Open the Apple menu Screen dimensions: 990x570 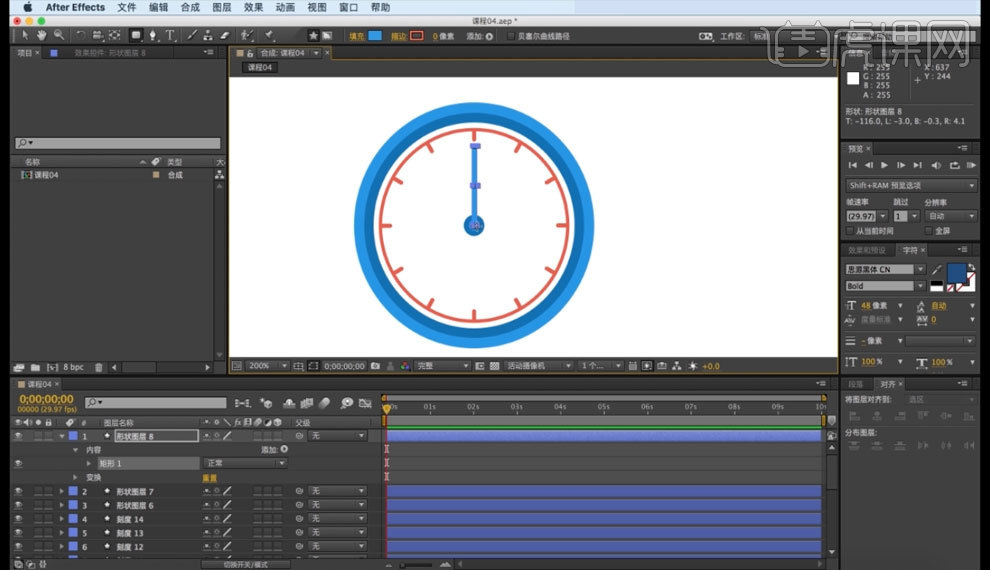[x=27, y=8]
